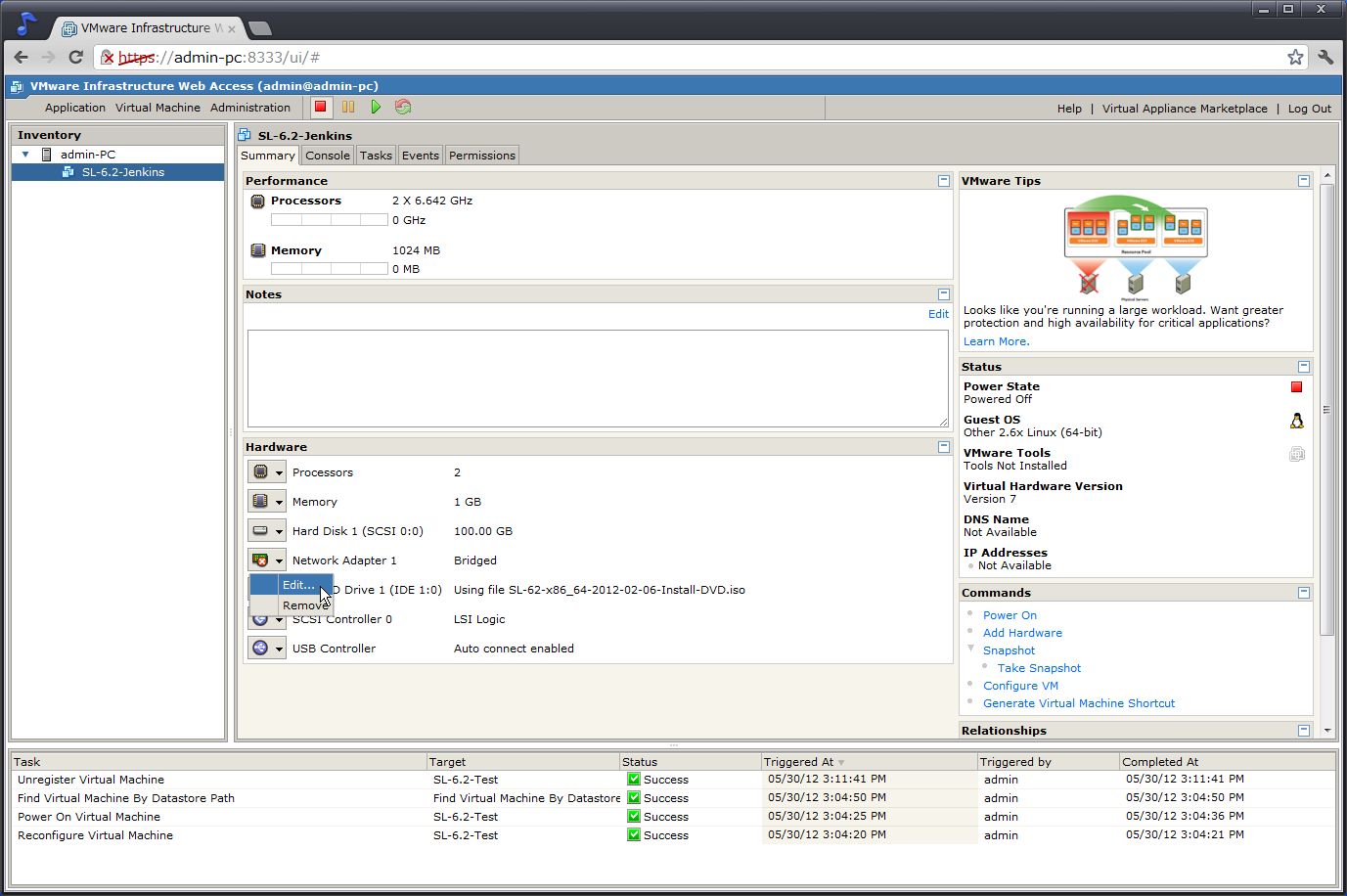Click the Virtual Appliance Marketplace link
This screenshot has width=1347, height=896.
click(x=1185, y=109)
